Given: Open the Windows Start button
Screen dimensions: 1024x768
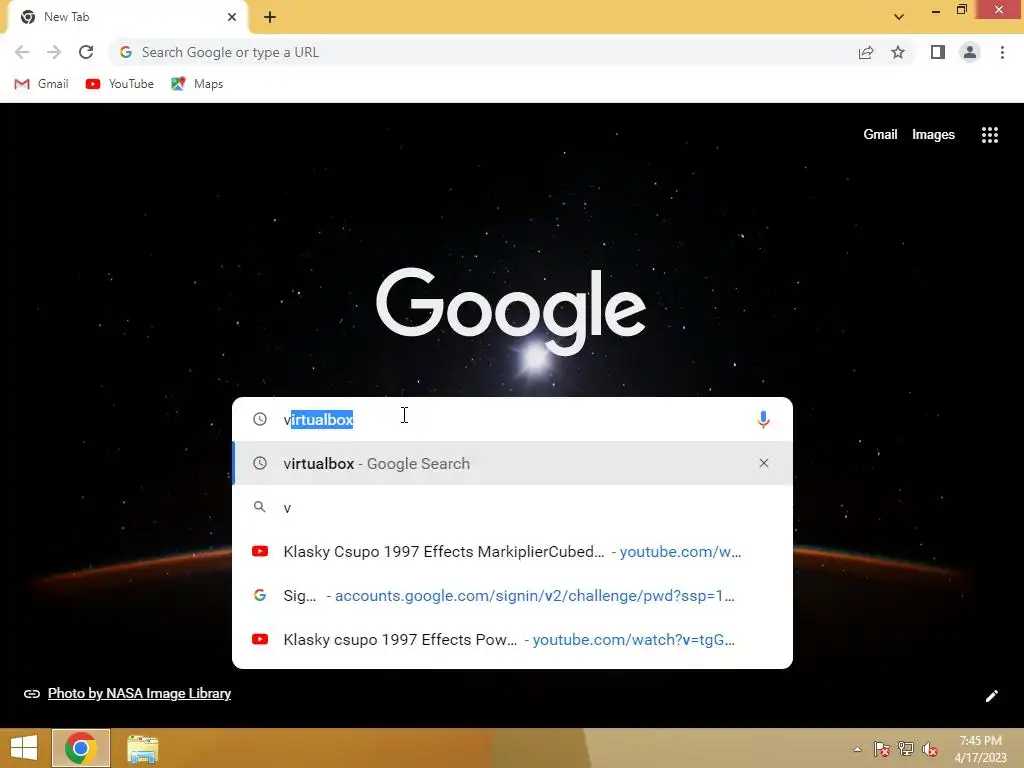Looking at the screenshot, I should [x=24, y=748].
